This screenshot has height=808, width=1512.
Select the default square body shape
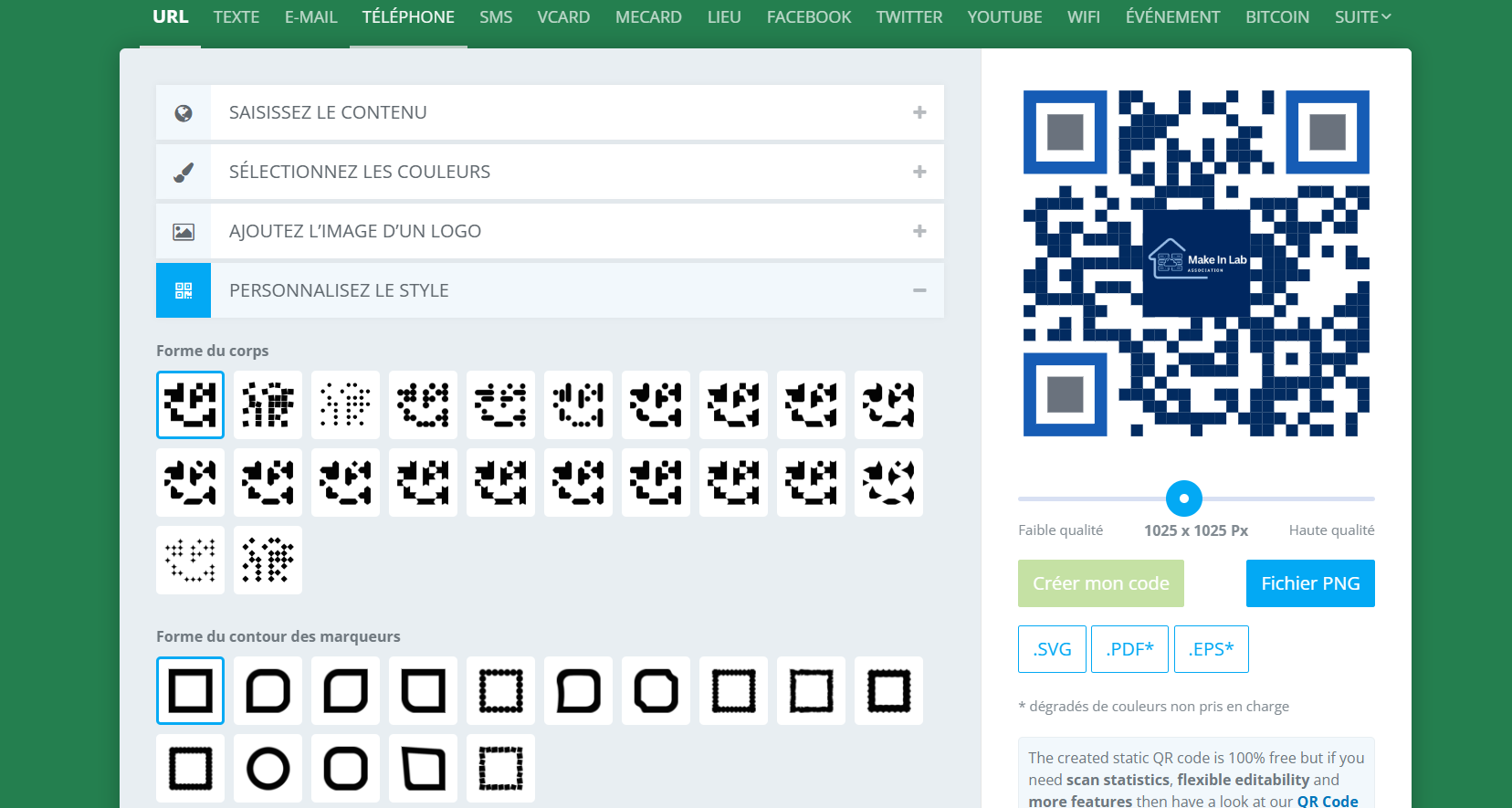click(x=190, y=404)
